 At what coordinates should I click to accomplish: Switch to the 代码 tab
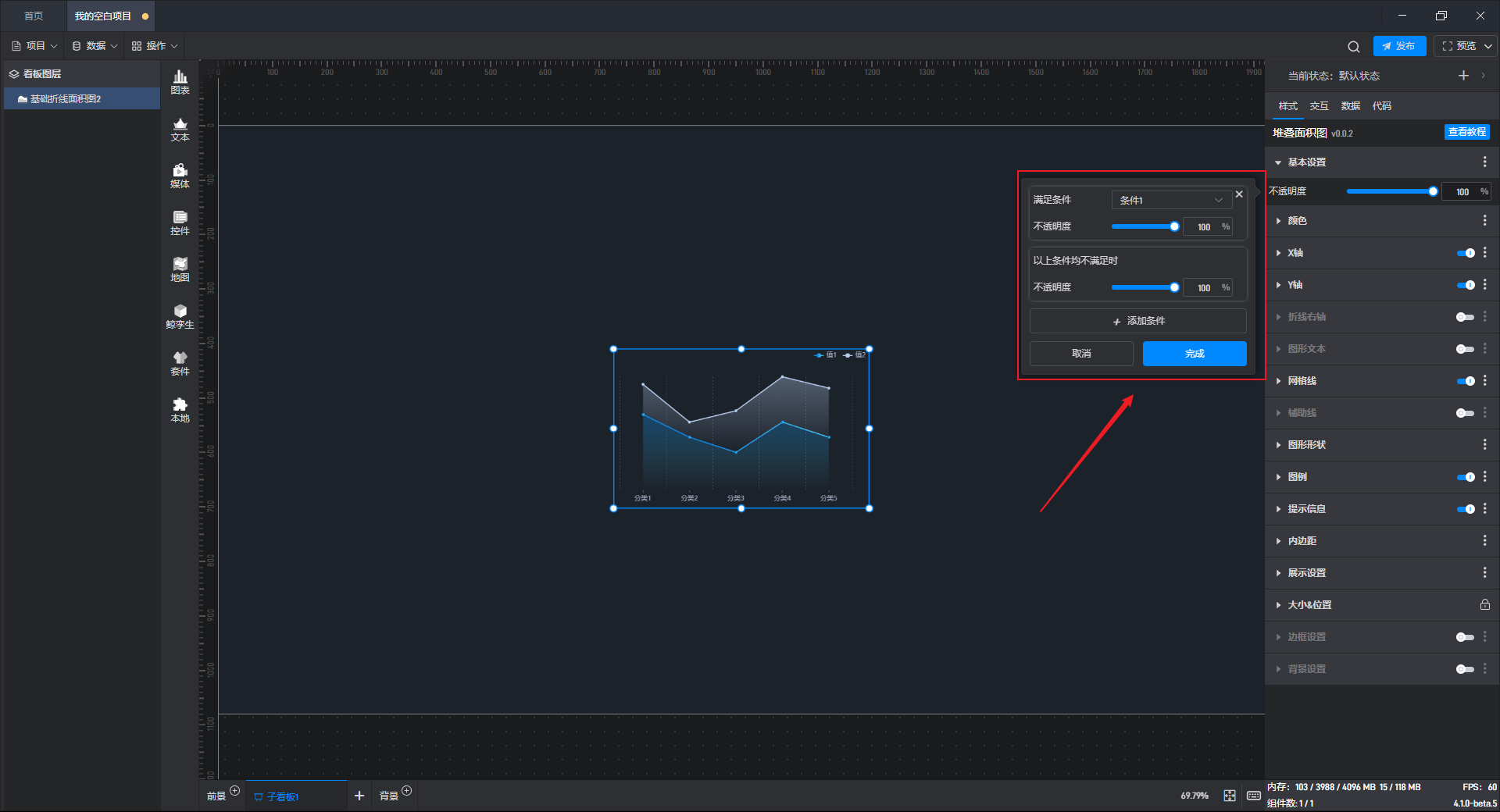point(1381,106)
